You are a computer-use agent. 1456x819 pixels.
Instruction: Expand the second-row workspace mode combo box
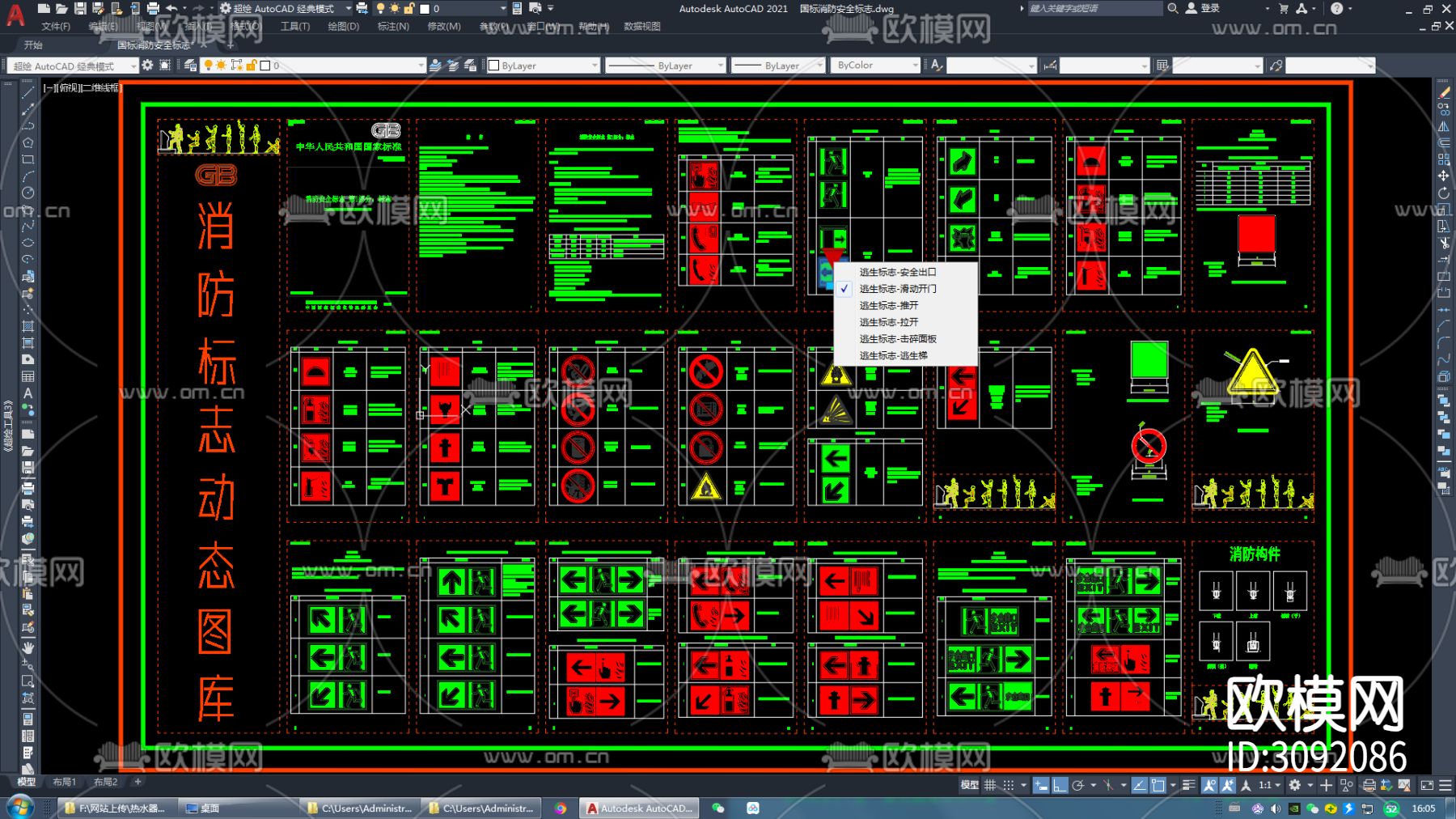pyautogui.click(x=73, y=66)
